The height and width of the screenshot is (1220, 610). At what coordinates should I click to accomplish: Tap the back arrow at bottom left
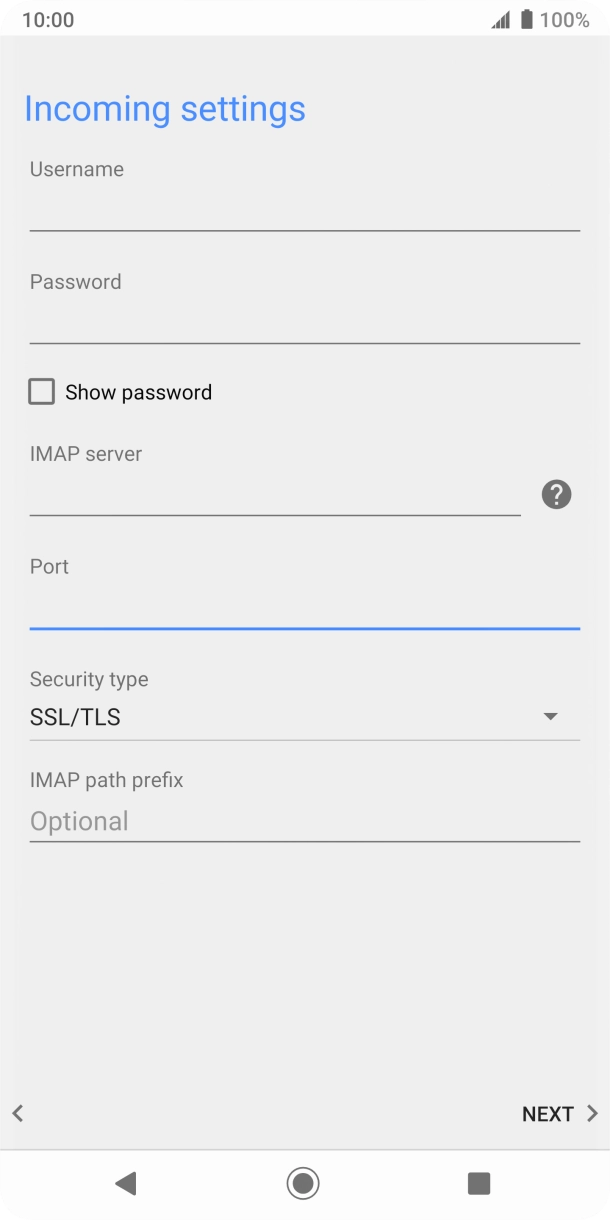[x=17, y=1113]
